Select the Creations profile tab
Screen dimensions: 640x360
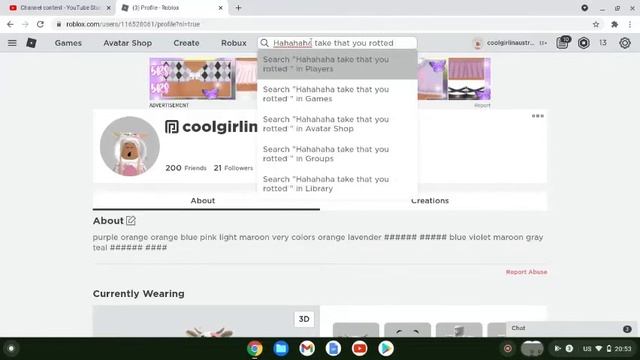point(430,200)
